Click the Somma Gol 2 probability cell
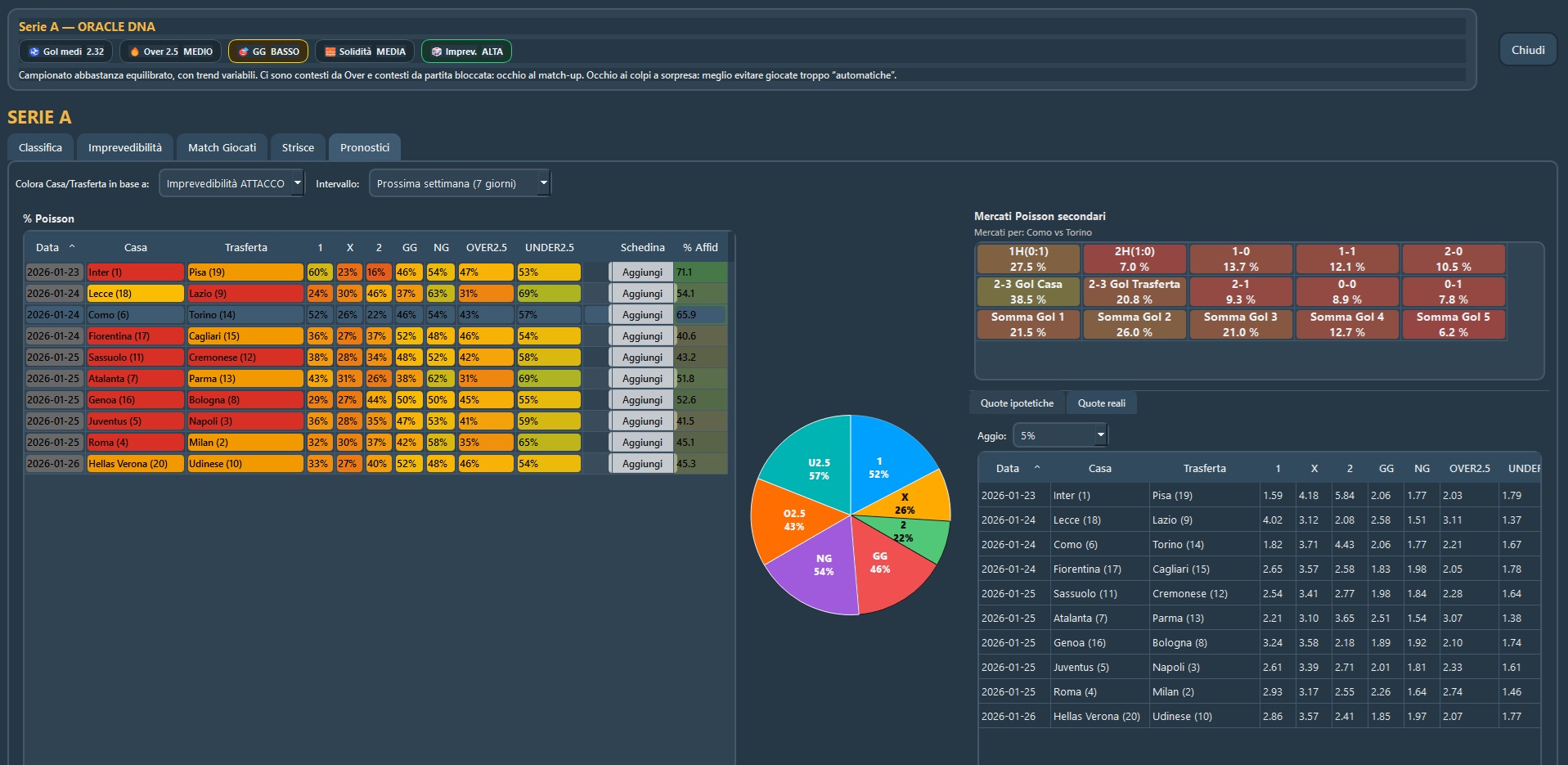This screenshot has width=1568, height=765. (x=1134, y=324)
